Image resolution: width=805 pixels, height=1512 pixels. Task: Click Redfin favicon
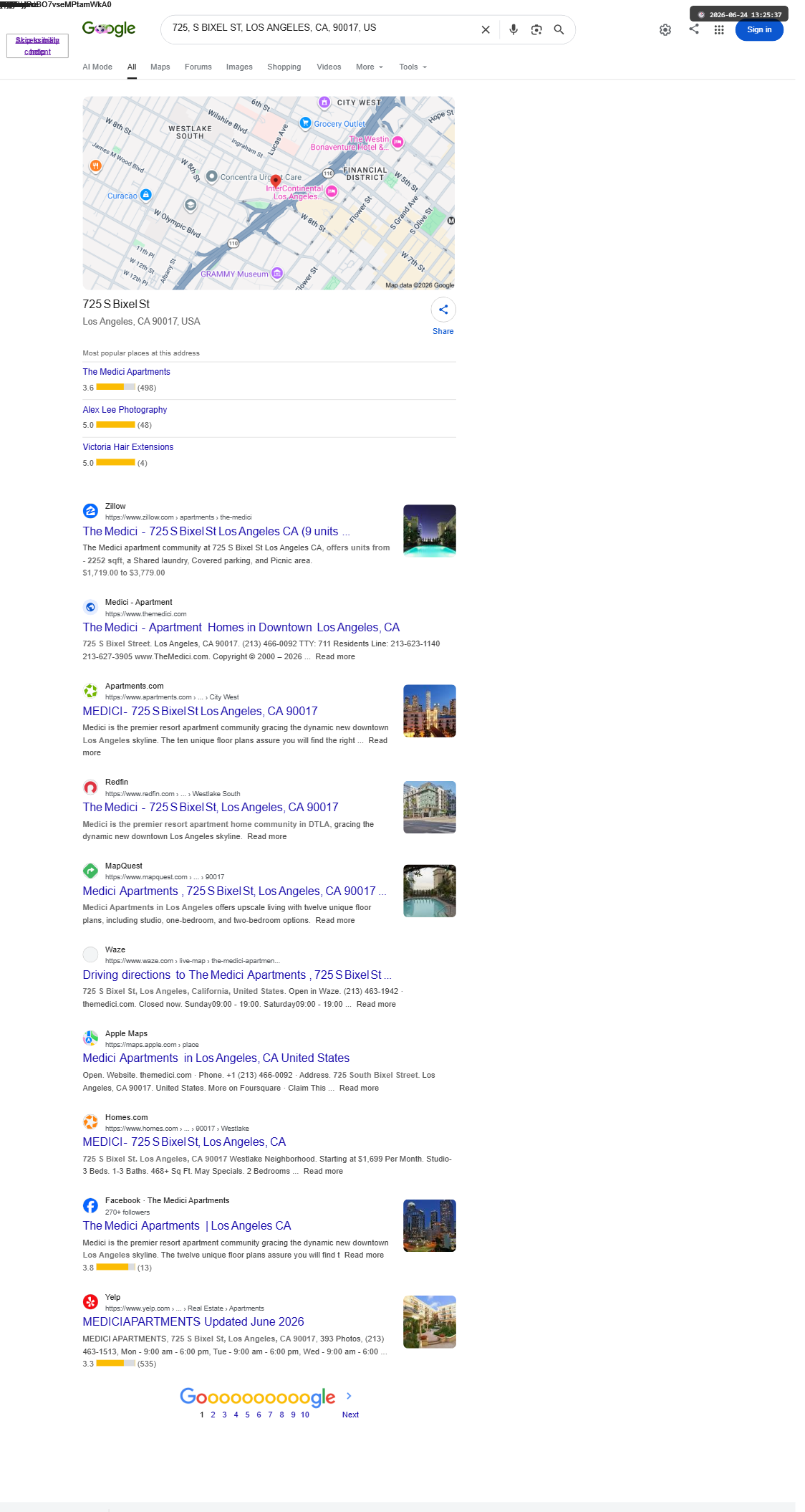tap(90, 787)
